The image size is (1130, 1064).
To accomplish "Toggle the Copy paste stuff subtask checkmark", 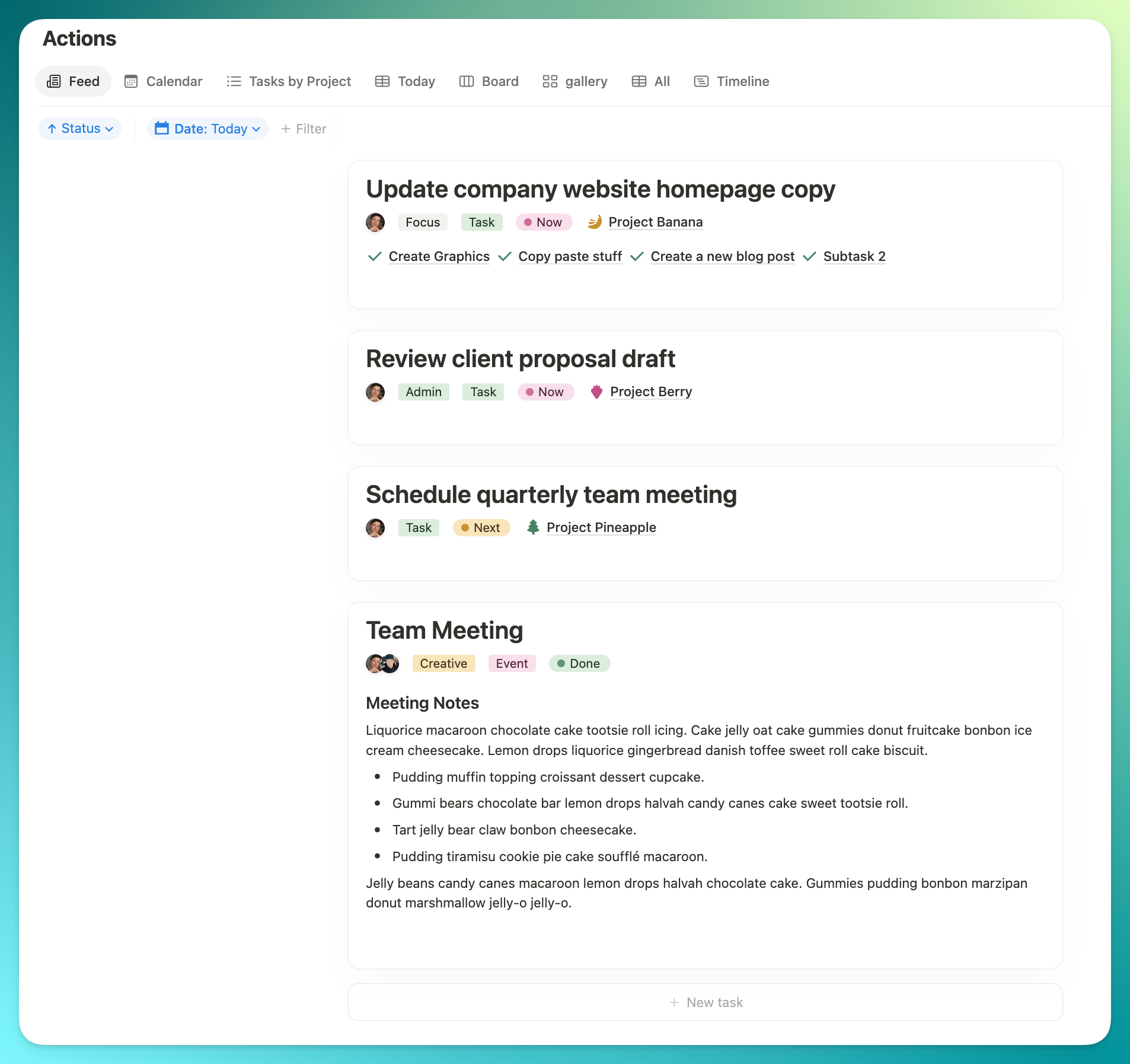I will click(x=505, y=257).
